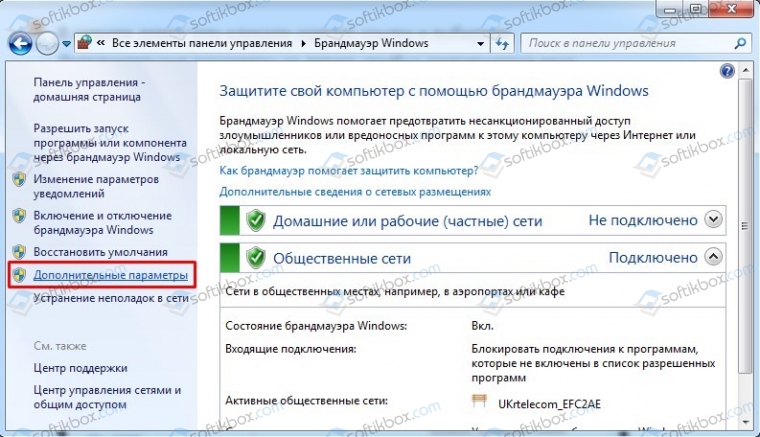The width and height of the screenshot is (760, 437).
Task: Click the vertical scrollbar thumb
Action: [744, 226]
